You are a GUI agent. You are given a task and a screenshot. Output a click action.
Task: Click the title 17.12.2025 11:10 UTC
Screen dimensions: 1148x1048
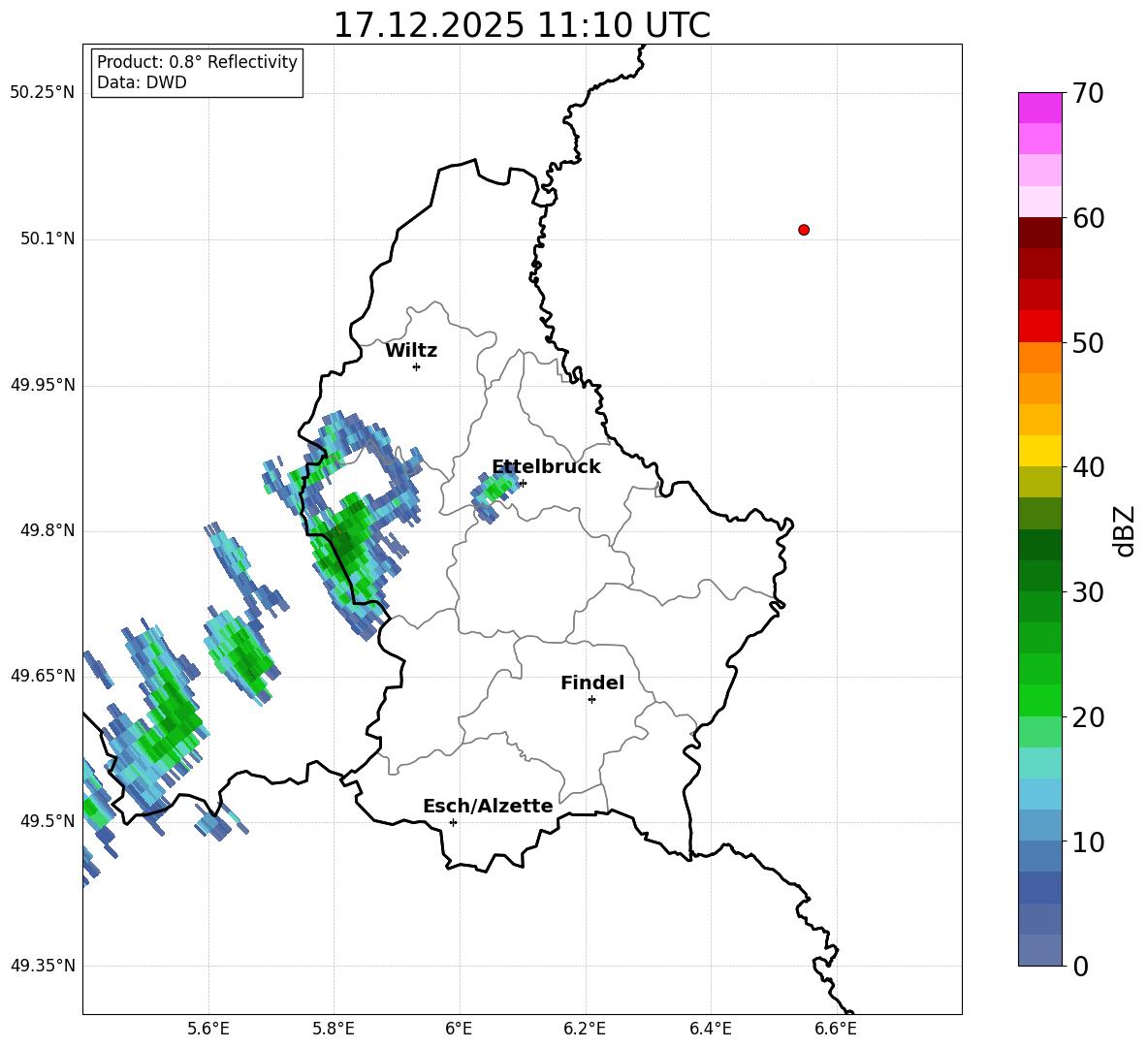(522, 25)
